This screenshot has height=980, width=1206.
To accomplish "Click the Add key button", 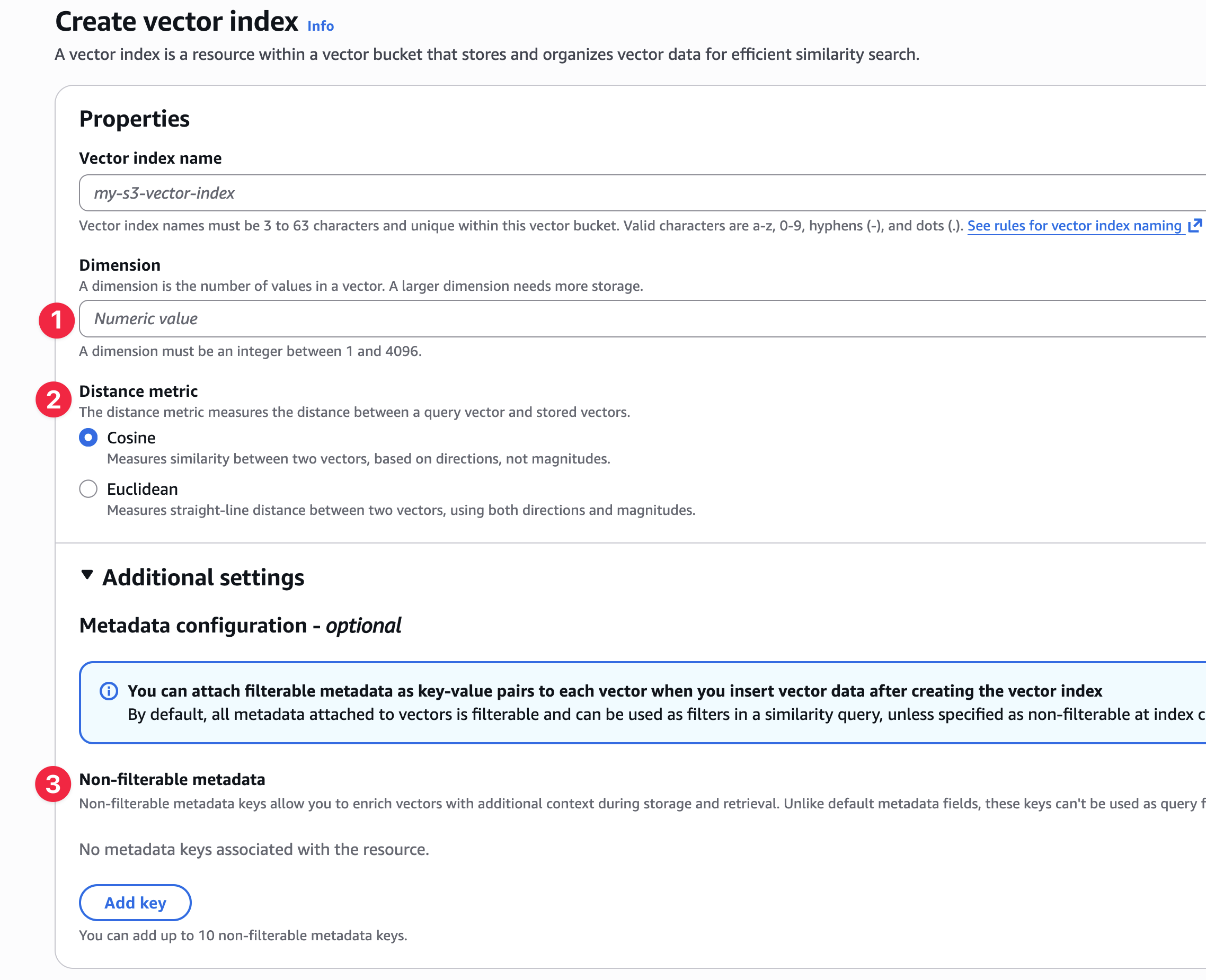I will pyautogui.click(x=136, y=903).
